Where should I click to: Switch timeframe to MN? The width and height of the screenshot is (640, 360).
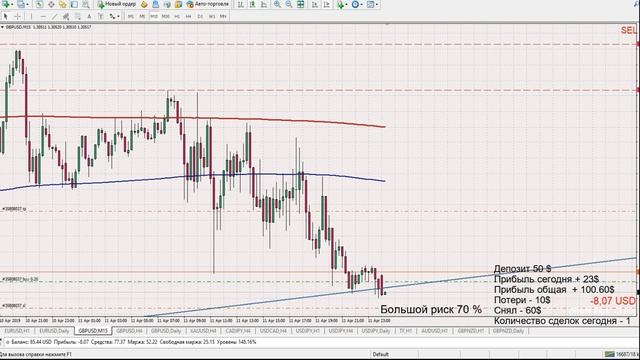pos(223,16)
